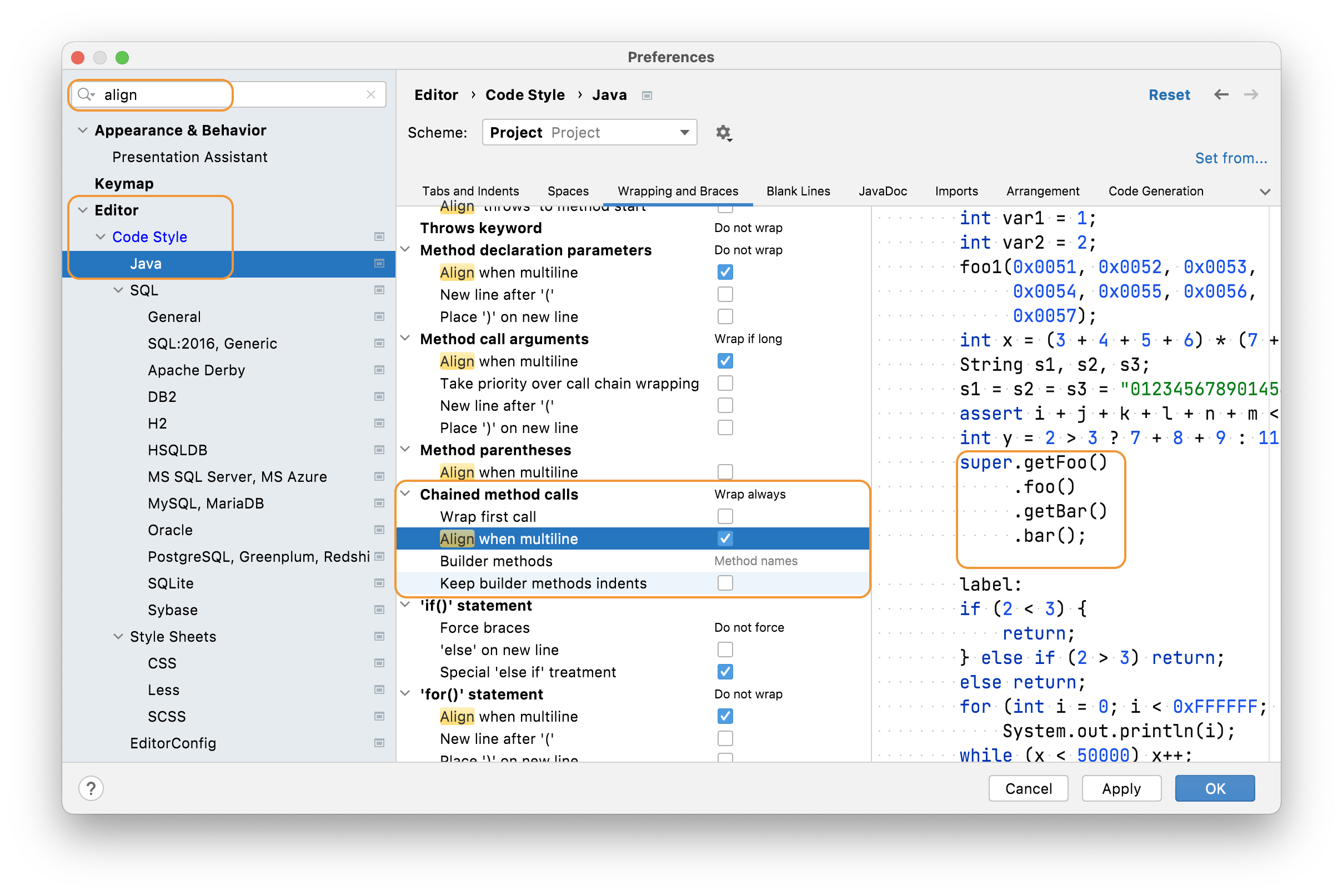Image resolution: width=1343 pixels, height=896 pixels.
Task: Click the help question mark button
Action: (x=91, y=788)
